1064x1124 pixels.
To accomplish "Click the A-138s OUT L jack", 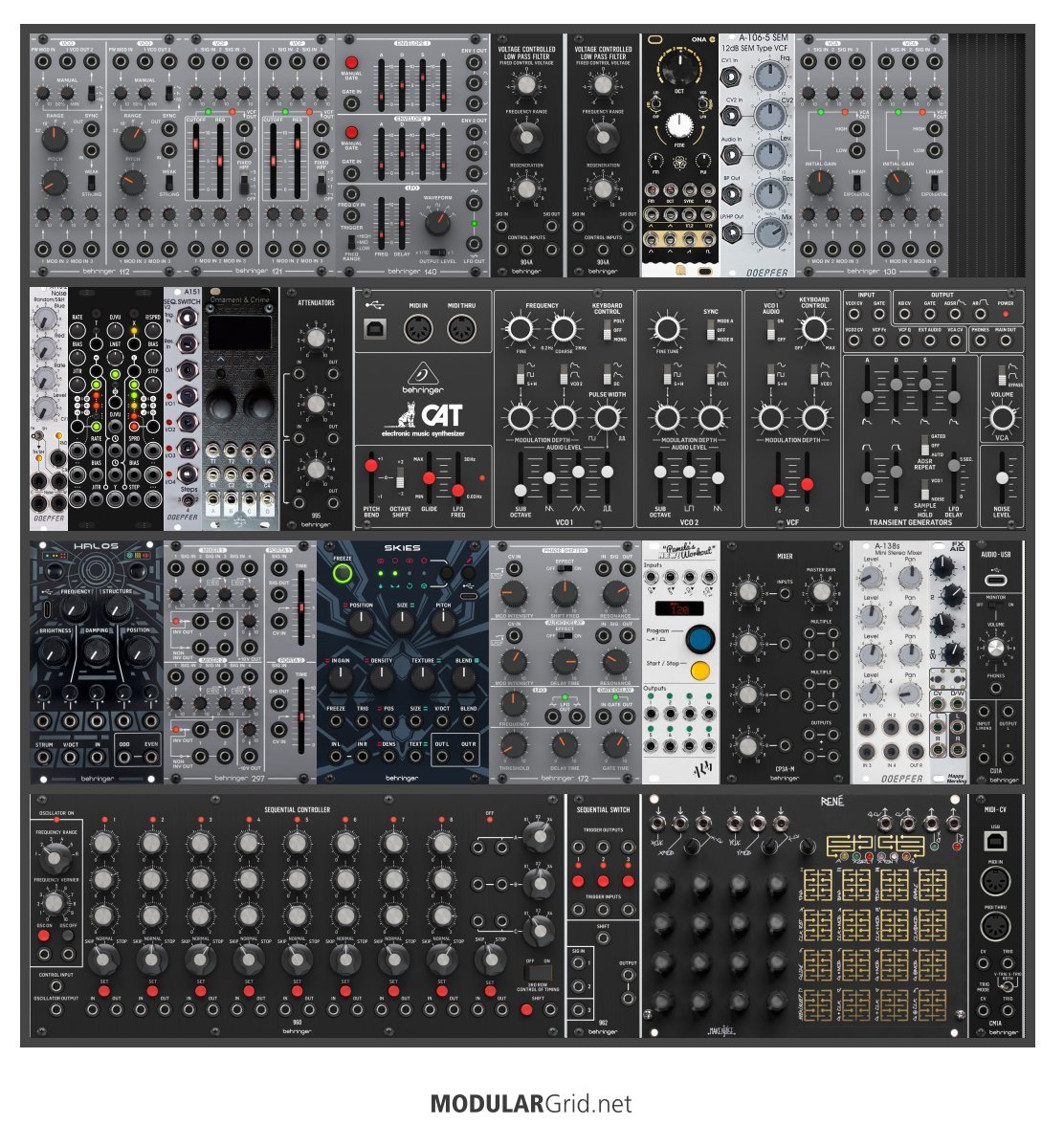I will point(916,728).
